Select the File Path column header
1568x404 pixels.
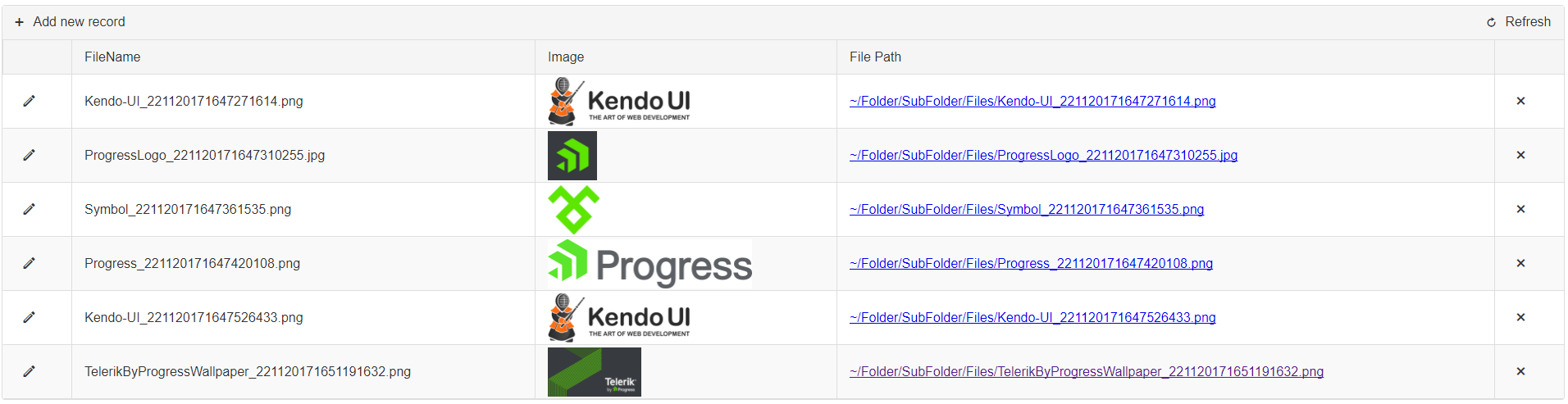(875, 57)
